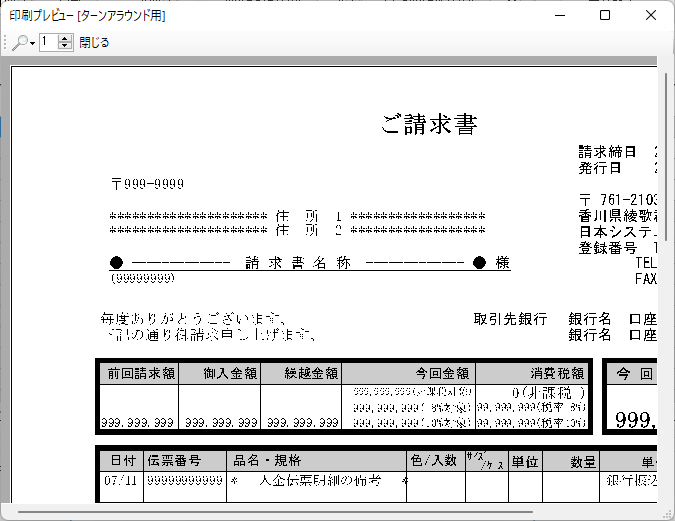Click the 住所2 address line

(297, 230)
